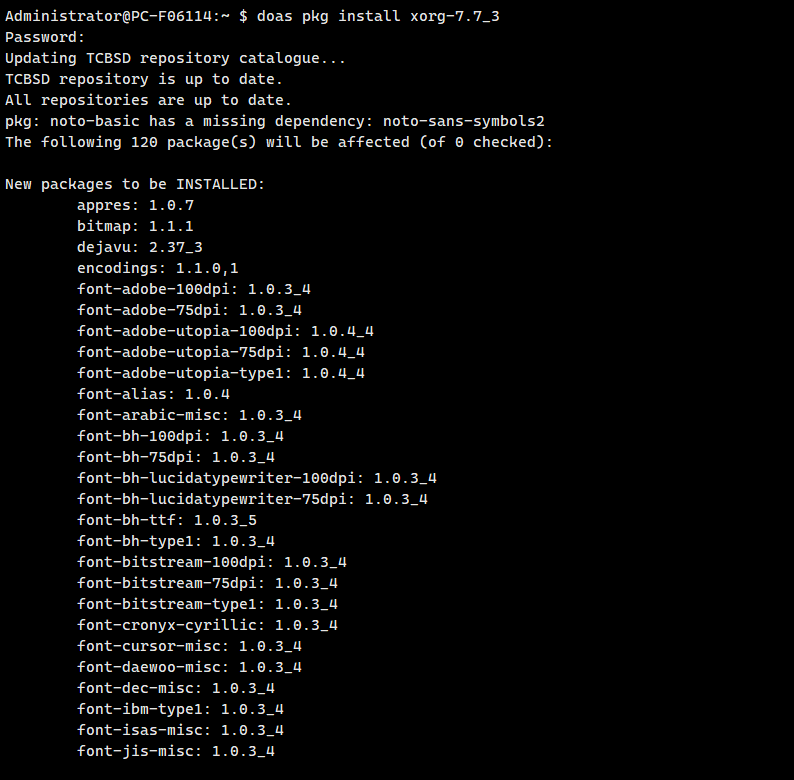The height and width of the screenshot is (780, 794).
Task: Select the font-alias 1.0.4 line
Action: pyautogui.click(x=153, y=394)
